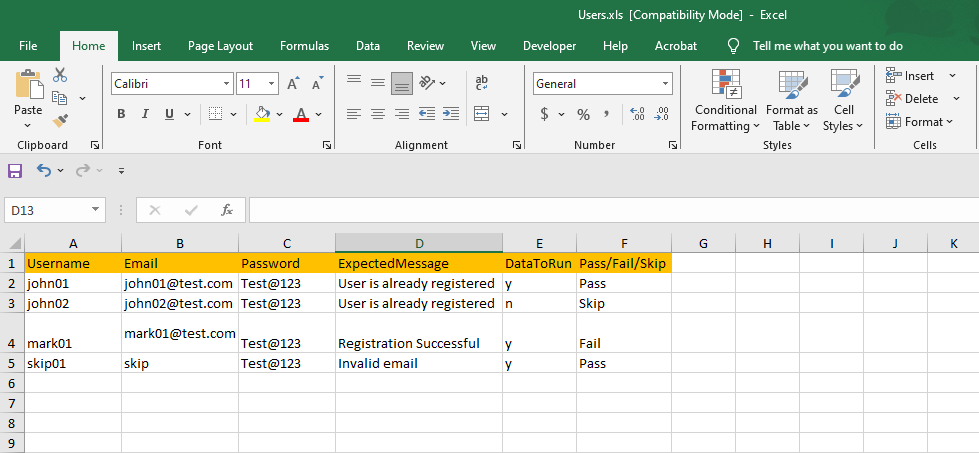979x453 pixels.
Task: Switch to the Insert tab
Action: click(x=146, y=46)
